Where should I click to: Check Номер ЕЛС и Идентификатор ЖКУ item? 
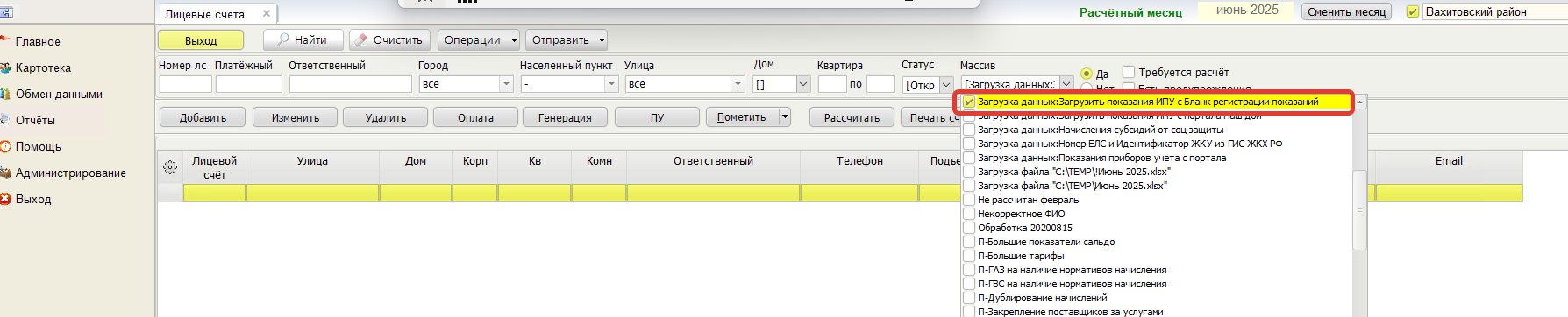pos(969,144)
